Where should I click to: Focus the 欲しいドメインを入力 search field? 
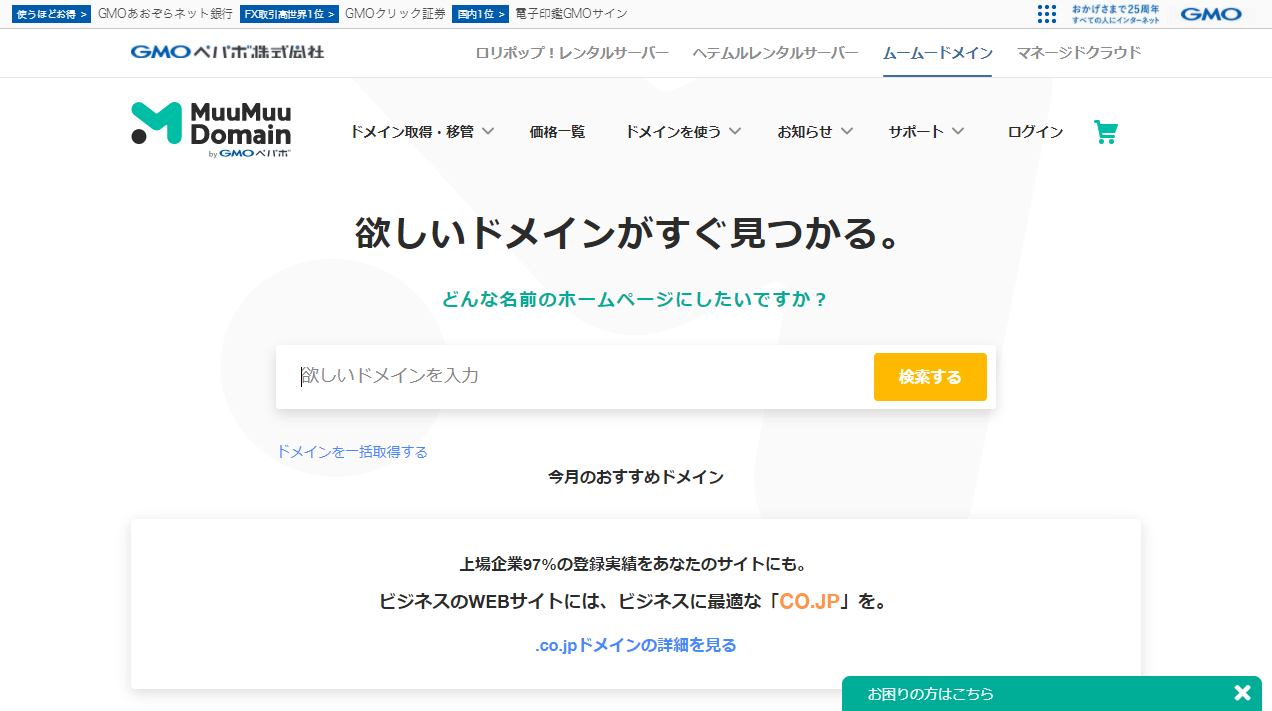(575, 377)
